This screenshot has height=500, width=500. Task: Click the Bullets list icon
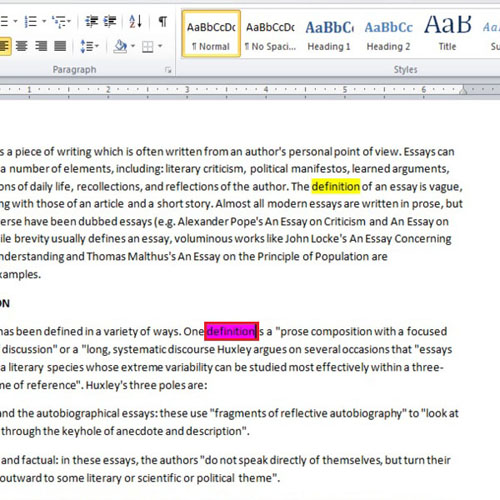[4, 22]
